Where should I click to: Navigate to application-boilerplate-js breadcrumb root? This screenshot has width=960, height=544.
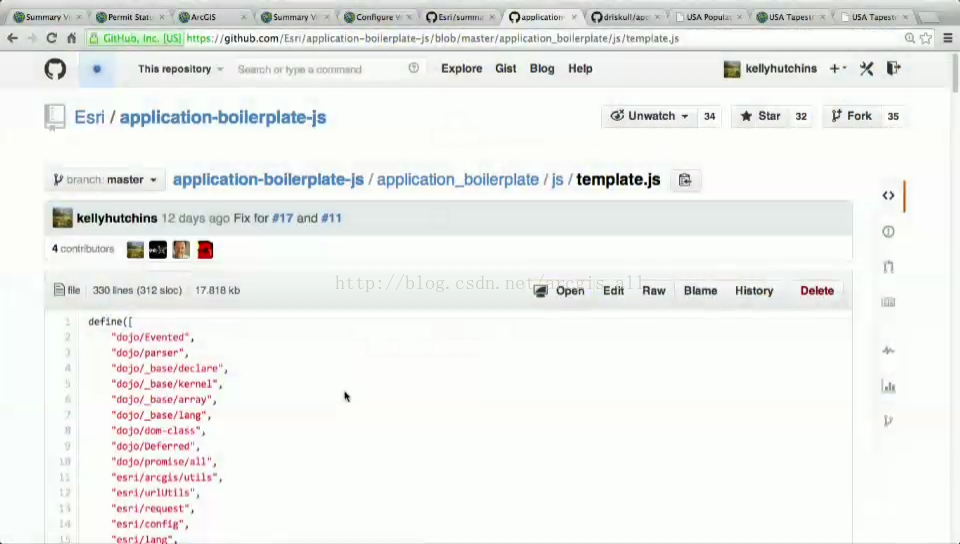[268, 179]
